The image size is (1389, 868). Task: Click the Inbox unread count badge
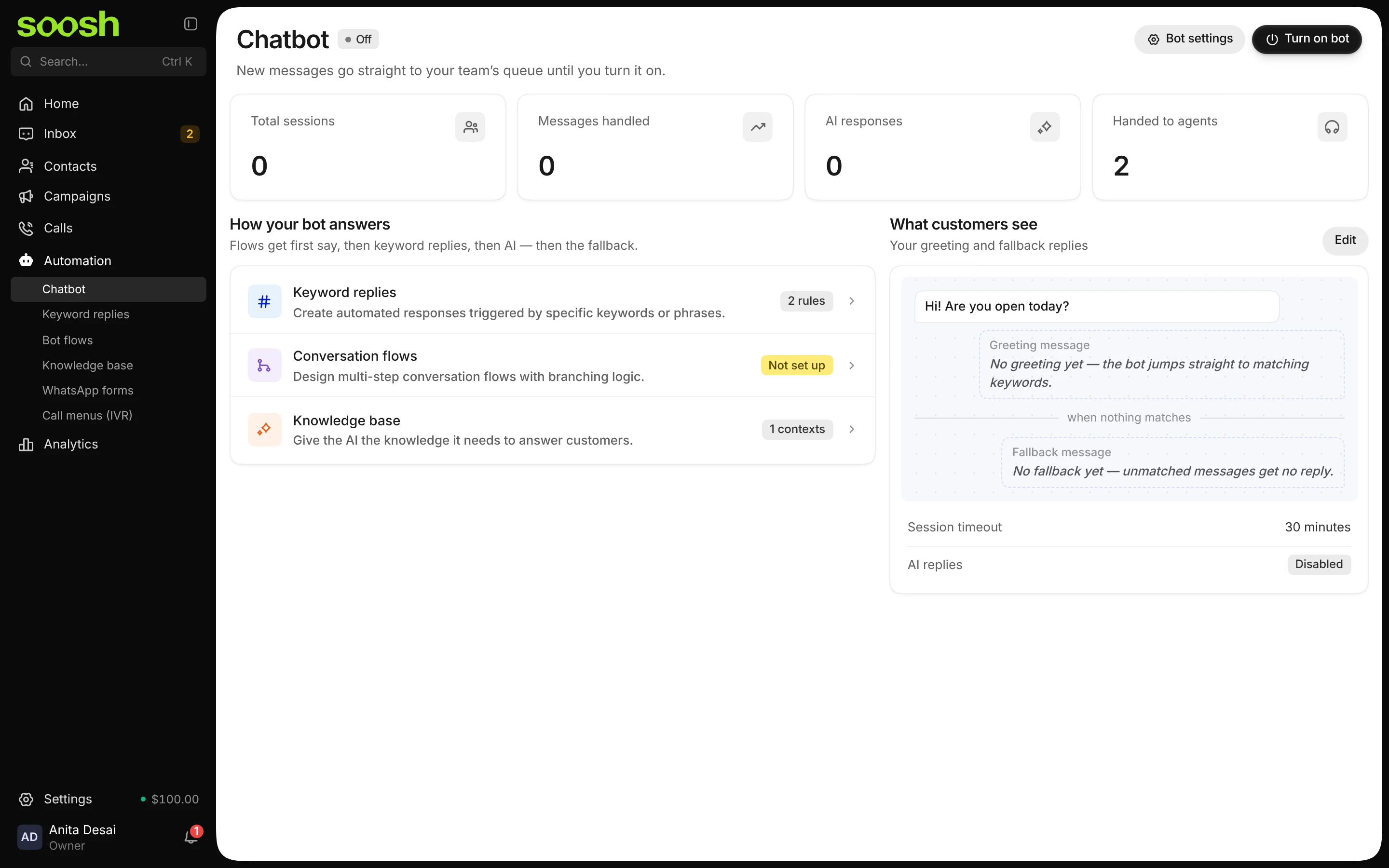(190, 134)
